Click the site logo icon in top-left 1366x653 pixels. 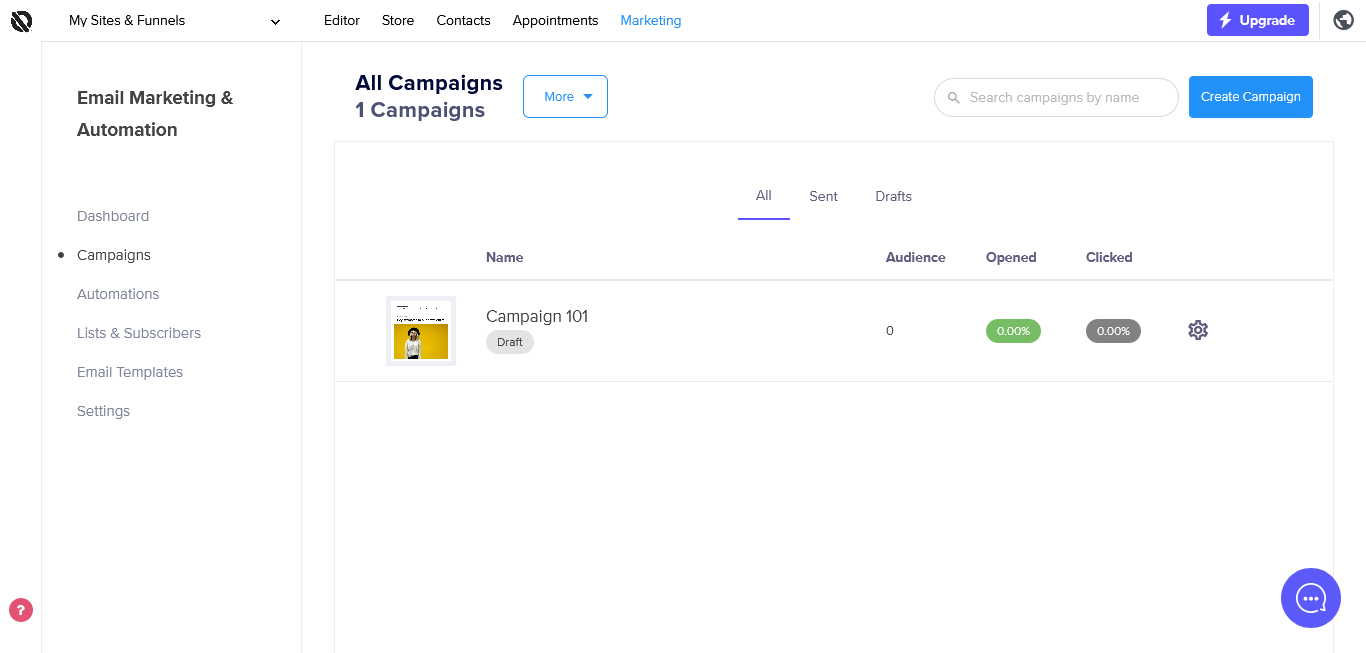click(21, 20)
